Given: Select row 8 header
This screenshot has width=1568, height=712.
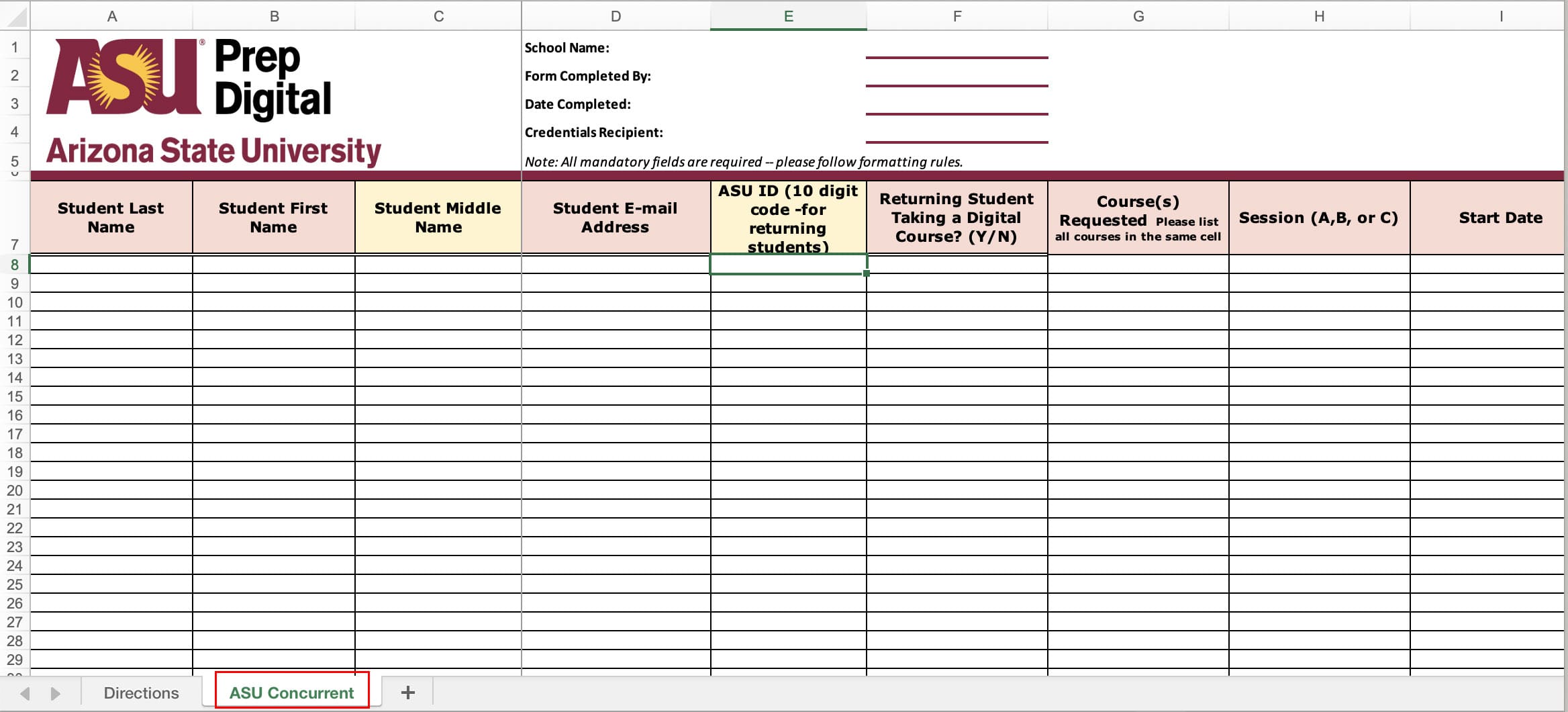Looking at the screenshot, I should pyautogui.click(x=15, y=265).
